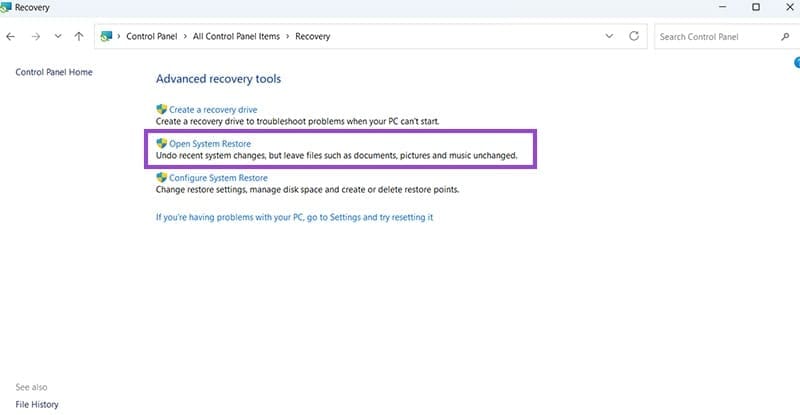800x415 pixels.
Task: Maximize the Recovery window
Action: 756,7
